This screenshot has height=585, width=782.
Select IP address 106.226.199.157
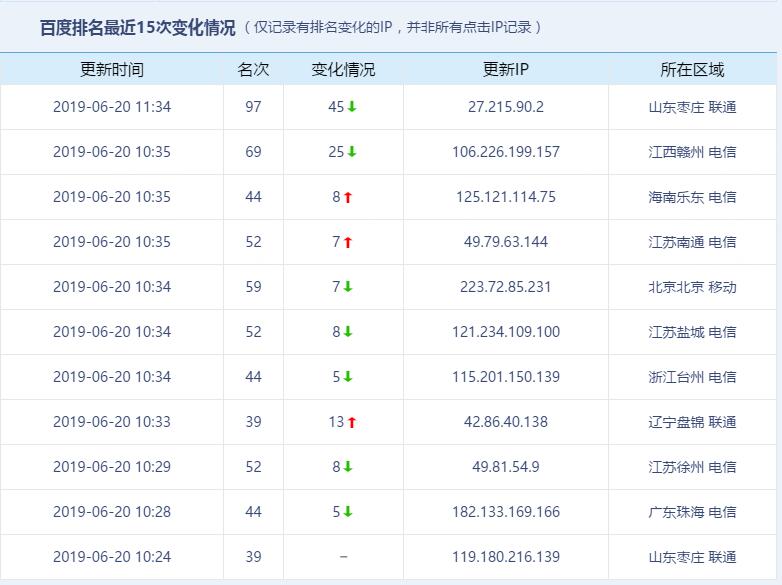pos(506,152)
